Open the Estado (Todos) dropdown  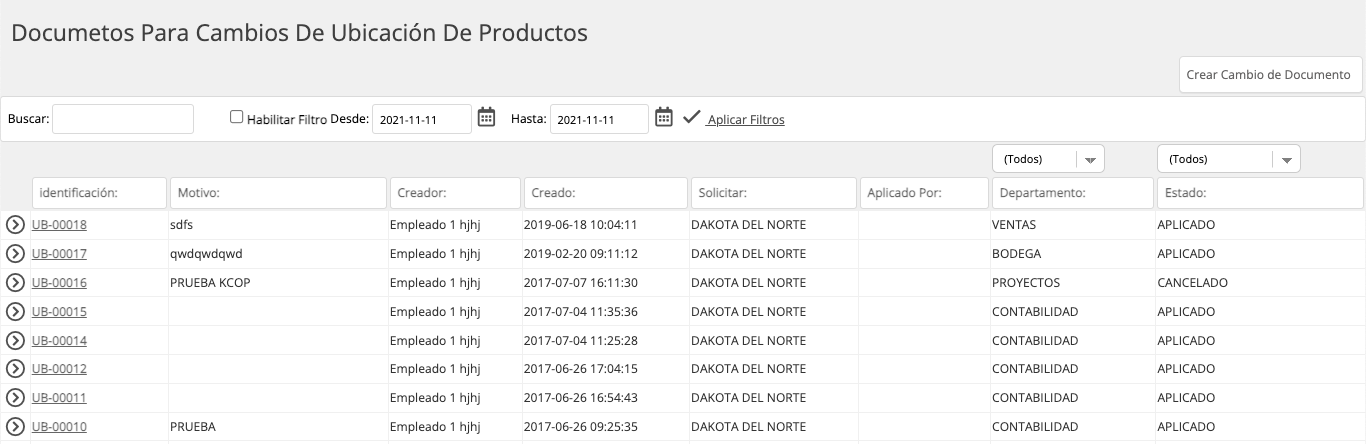click(x=1228, y=159)
